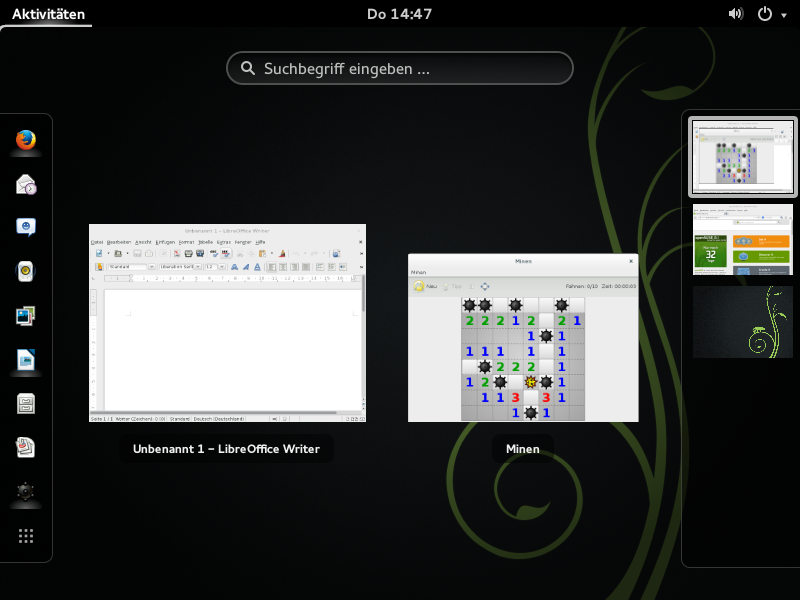Start the Empathy chat application
The height and width of the screenshot is (600, 800).
click(x=26, y=228)
